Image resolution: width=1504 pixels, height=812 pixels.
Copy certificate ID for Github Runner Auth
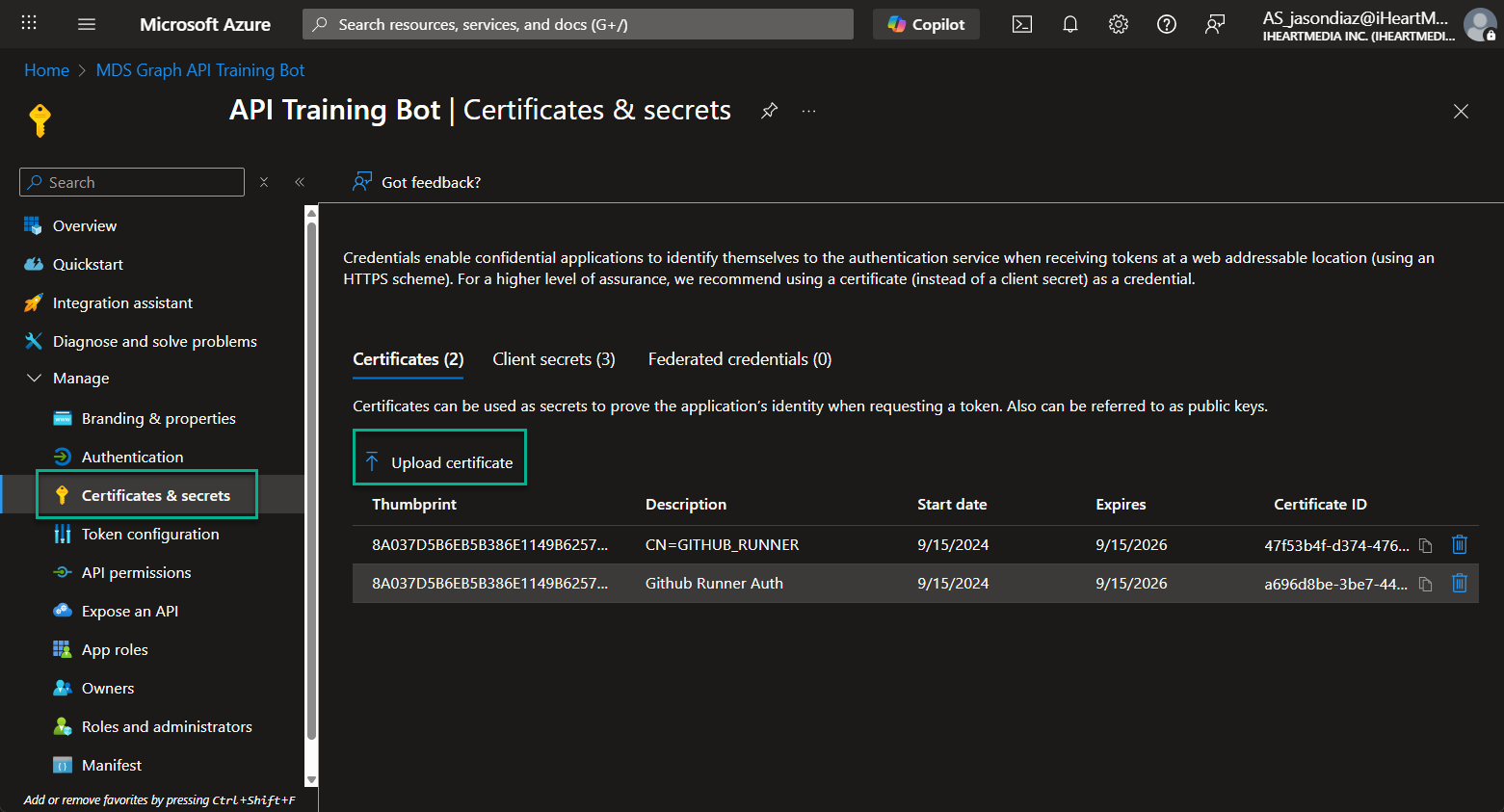click(1425, 584)
